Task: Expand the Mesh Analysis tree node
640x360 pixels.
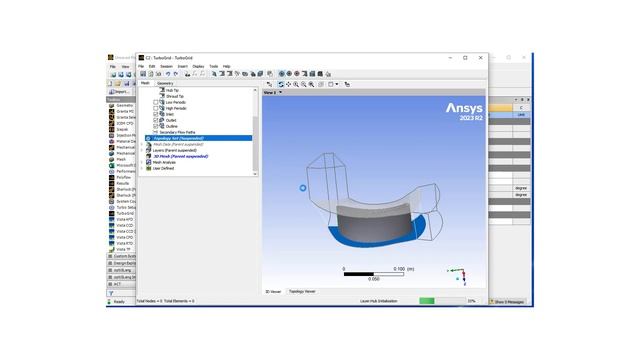Action: (142, 162)
